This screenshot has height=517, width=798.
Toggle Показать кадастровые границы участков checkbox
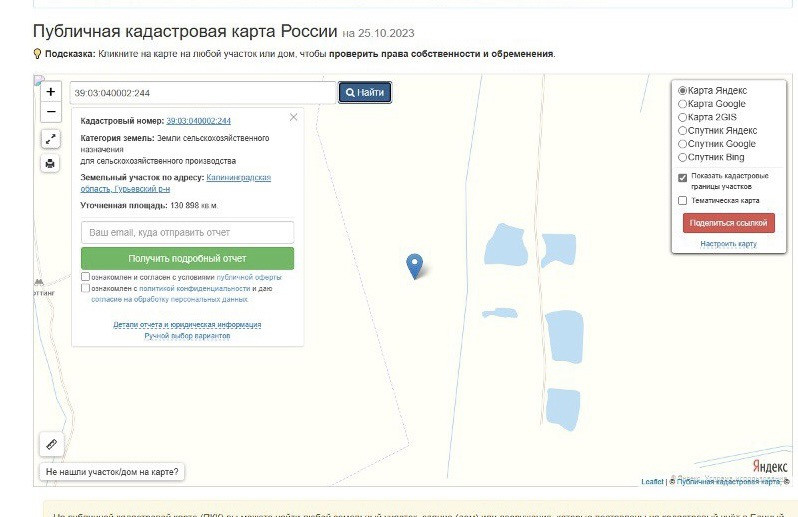(682, 178)
